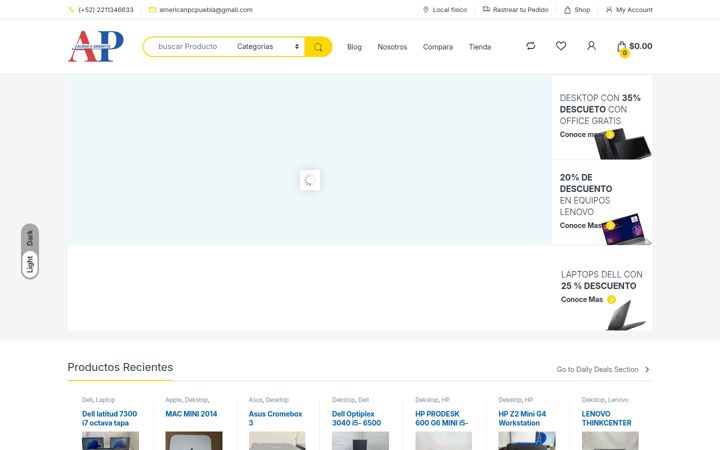Switch to Dark mode
This screenshot has width=720, height=450.
coord(30,238)
